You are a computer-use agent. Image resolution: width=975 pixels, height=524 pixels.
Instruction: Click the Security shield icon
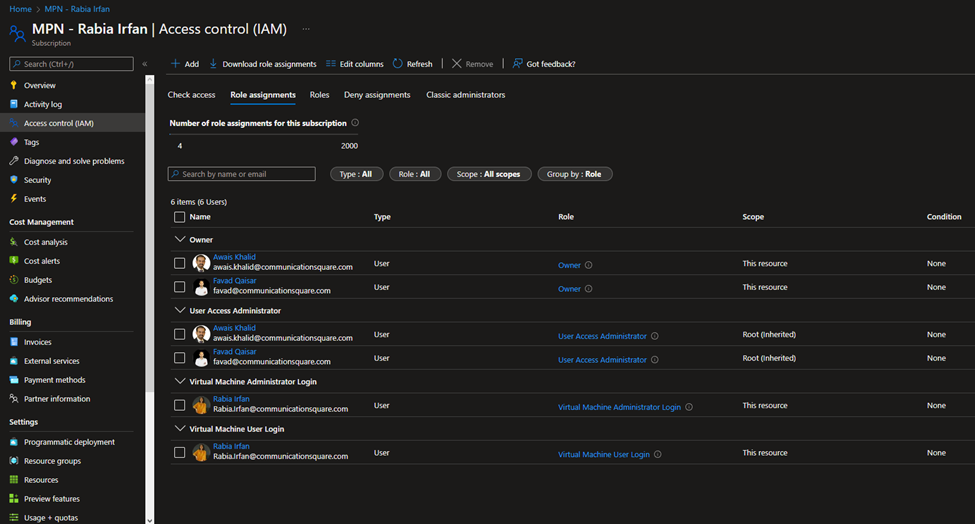point(14,180)
